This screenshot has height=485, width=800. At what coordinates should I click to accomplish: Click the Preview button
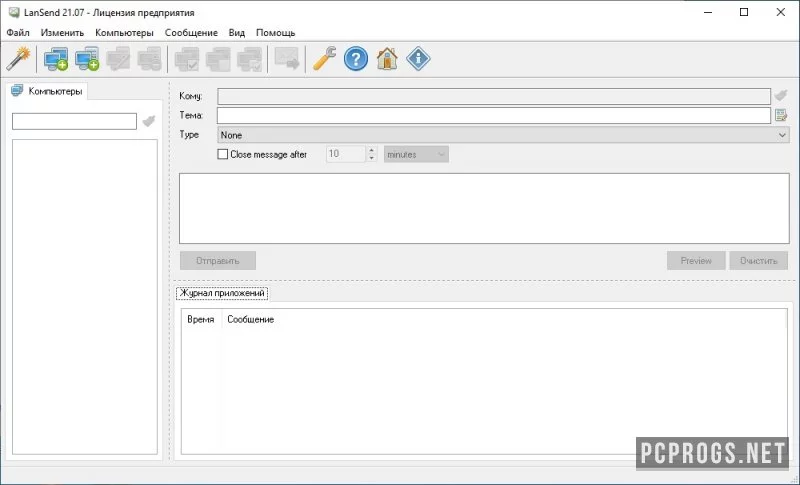click(x=696, y=261)
